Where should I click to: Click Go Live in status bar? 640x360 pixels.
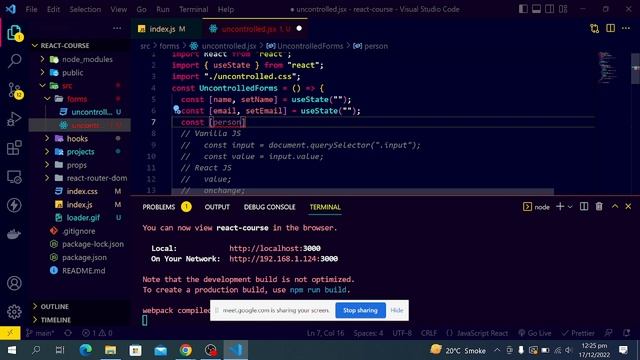(x=535, y=333)
